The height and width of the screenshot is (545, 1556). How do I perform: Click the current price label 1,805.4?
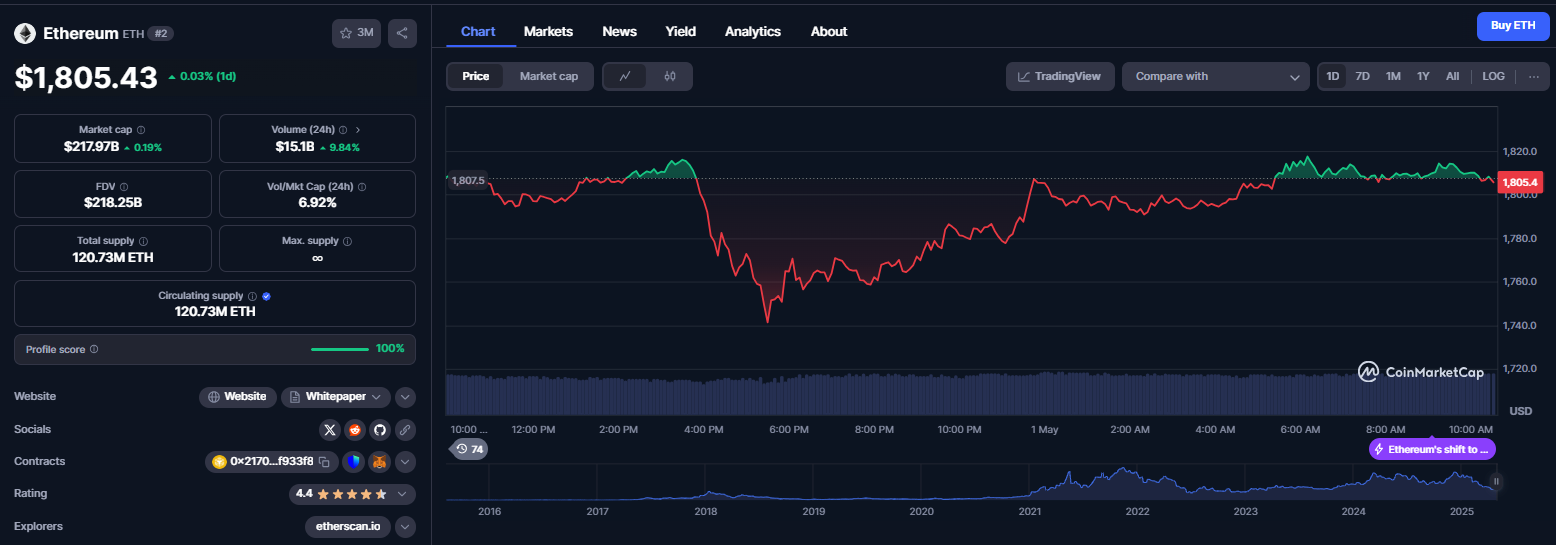click(1520, 182)
